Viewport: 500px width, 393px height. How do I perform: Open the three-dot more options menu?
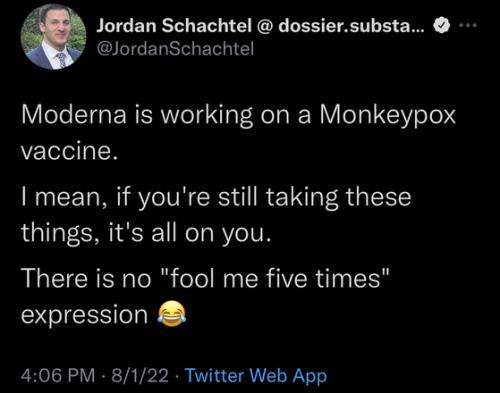click(x=468, y=25)
